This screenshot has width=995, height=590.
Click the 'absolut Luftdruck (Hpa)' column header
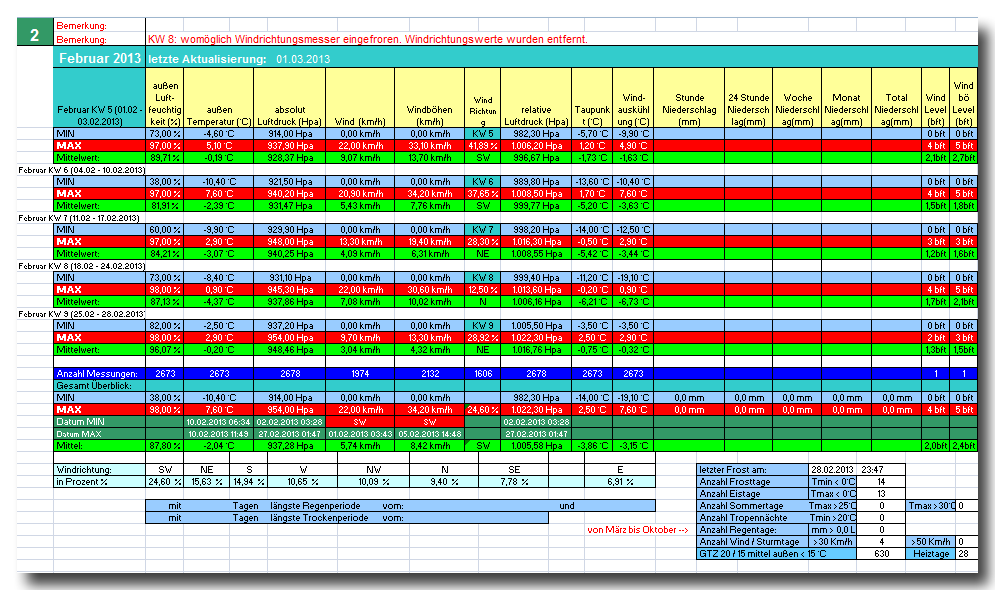(x=289, y=98)
